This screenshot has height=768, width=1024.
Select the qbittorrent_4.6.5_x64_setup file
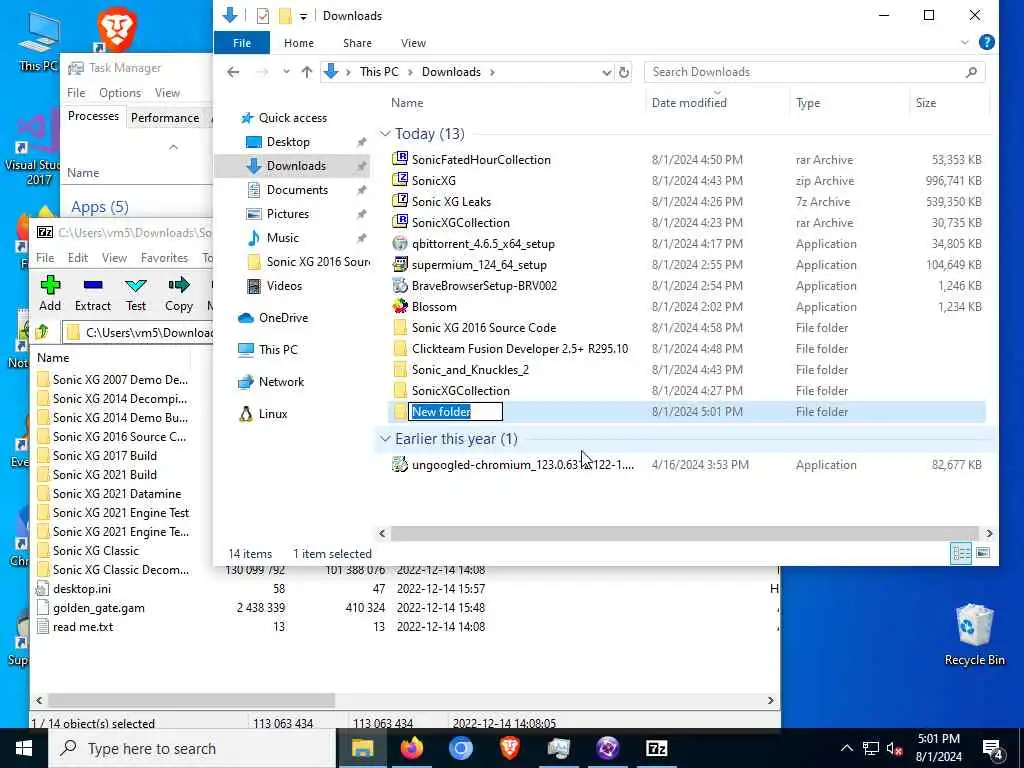pyautogui.click(x=483, y=244)
